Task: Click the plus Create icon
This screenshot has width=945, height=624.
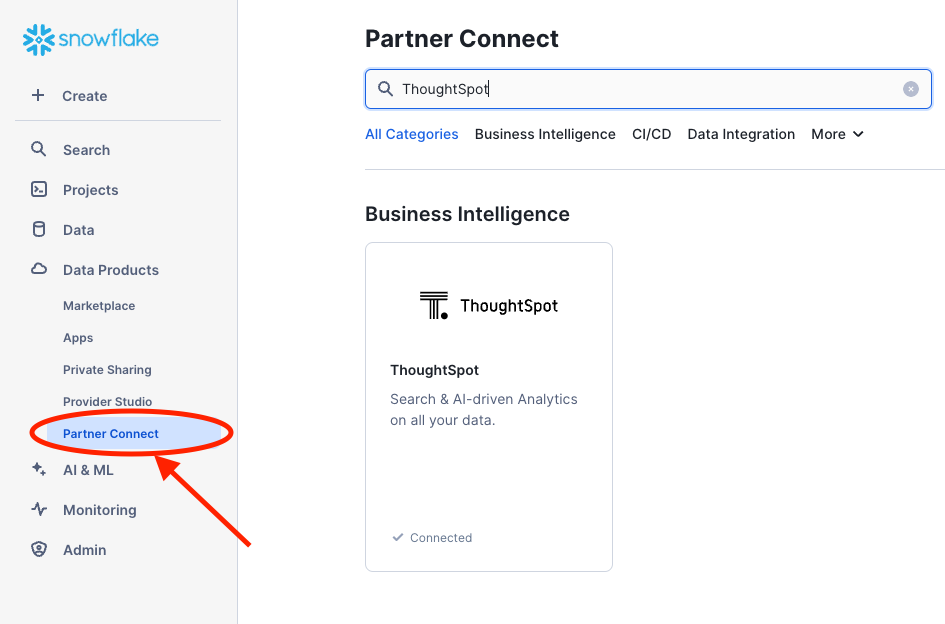Action: (x=38, y=96)
